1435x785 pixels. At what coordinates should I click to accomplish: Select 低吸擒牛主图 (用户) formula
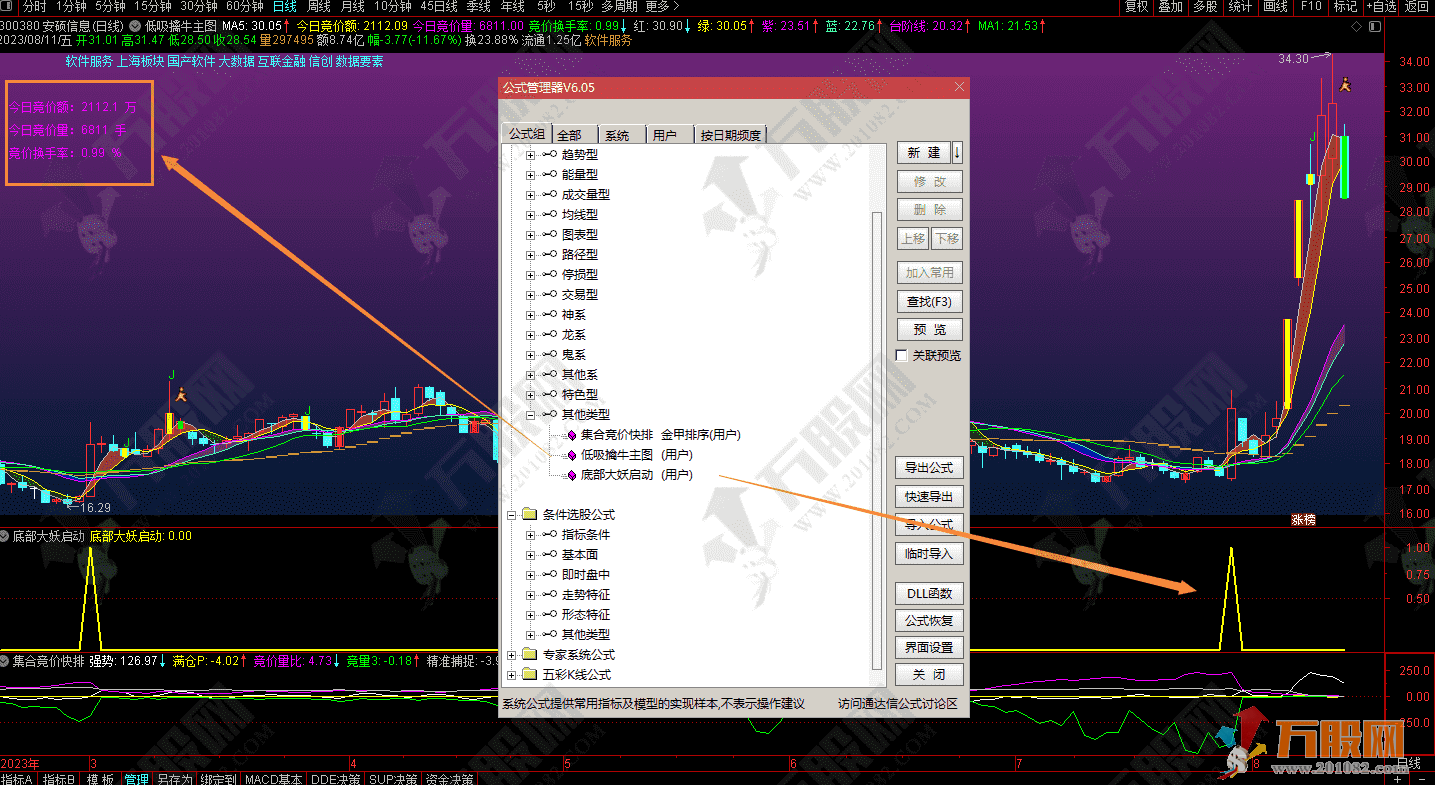(636, 455)
